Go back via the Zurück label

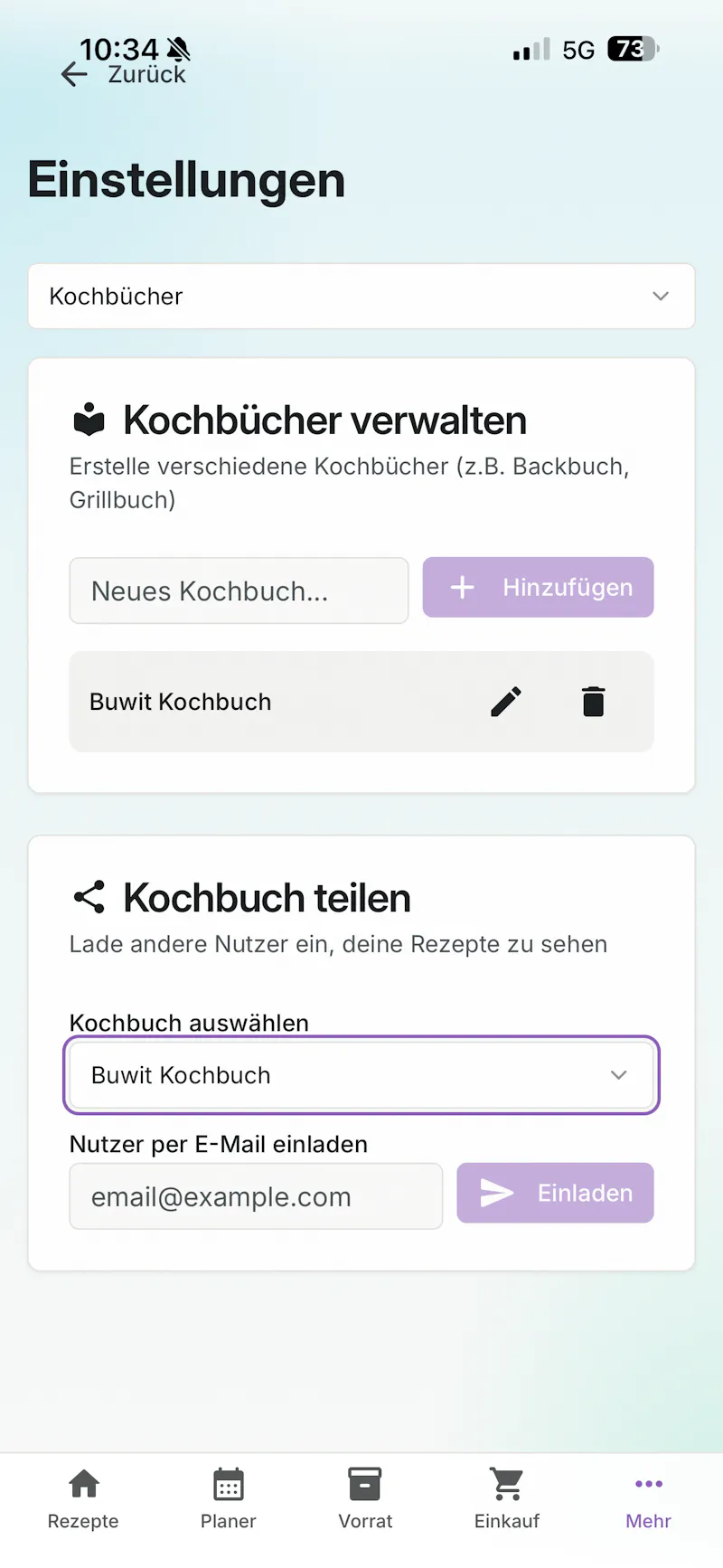point(146,74)
